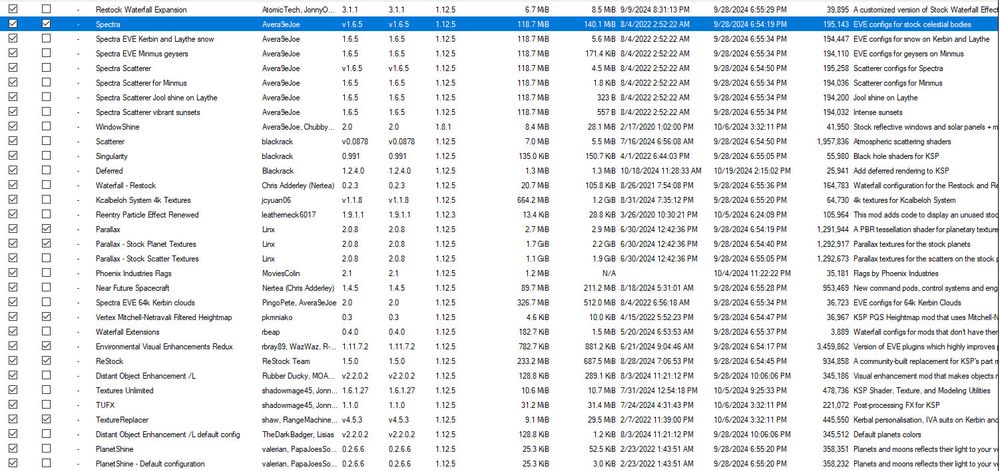1000x471 pixels.
Task: Uncheck installed checkbox for Textures Unlimited
Action: pyautogui.click(x=13, y=390)
